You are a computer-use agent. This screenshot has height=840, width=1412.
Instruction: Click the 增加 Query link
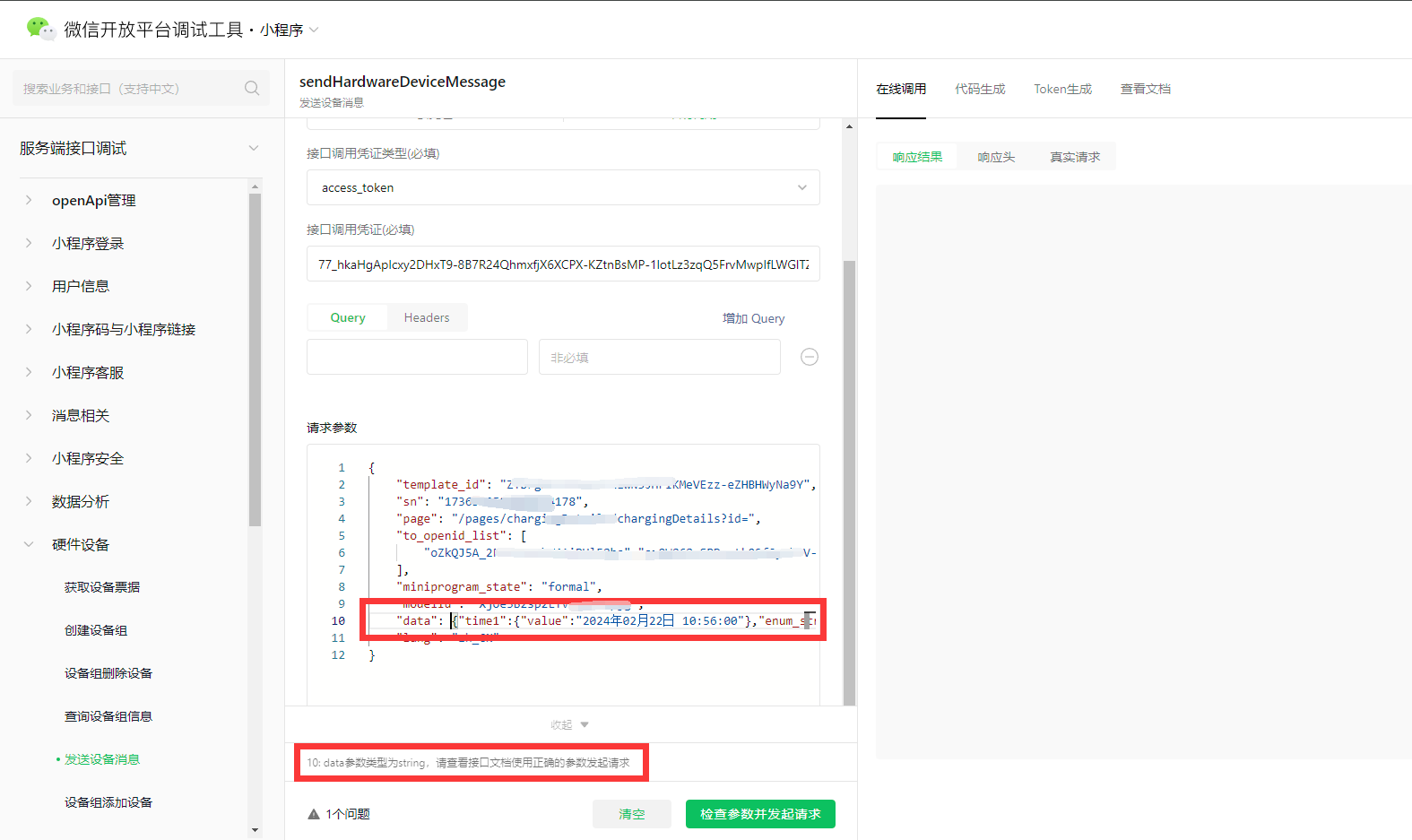coord(753,318)
